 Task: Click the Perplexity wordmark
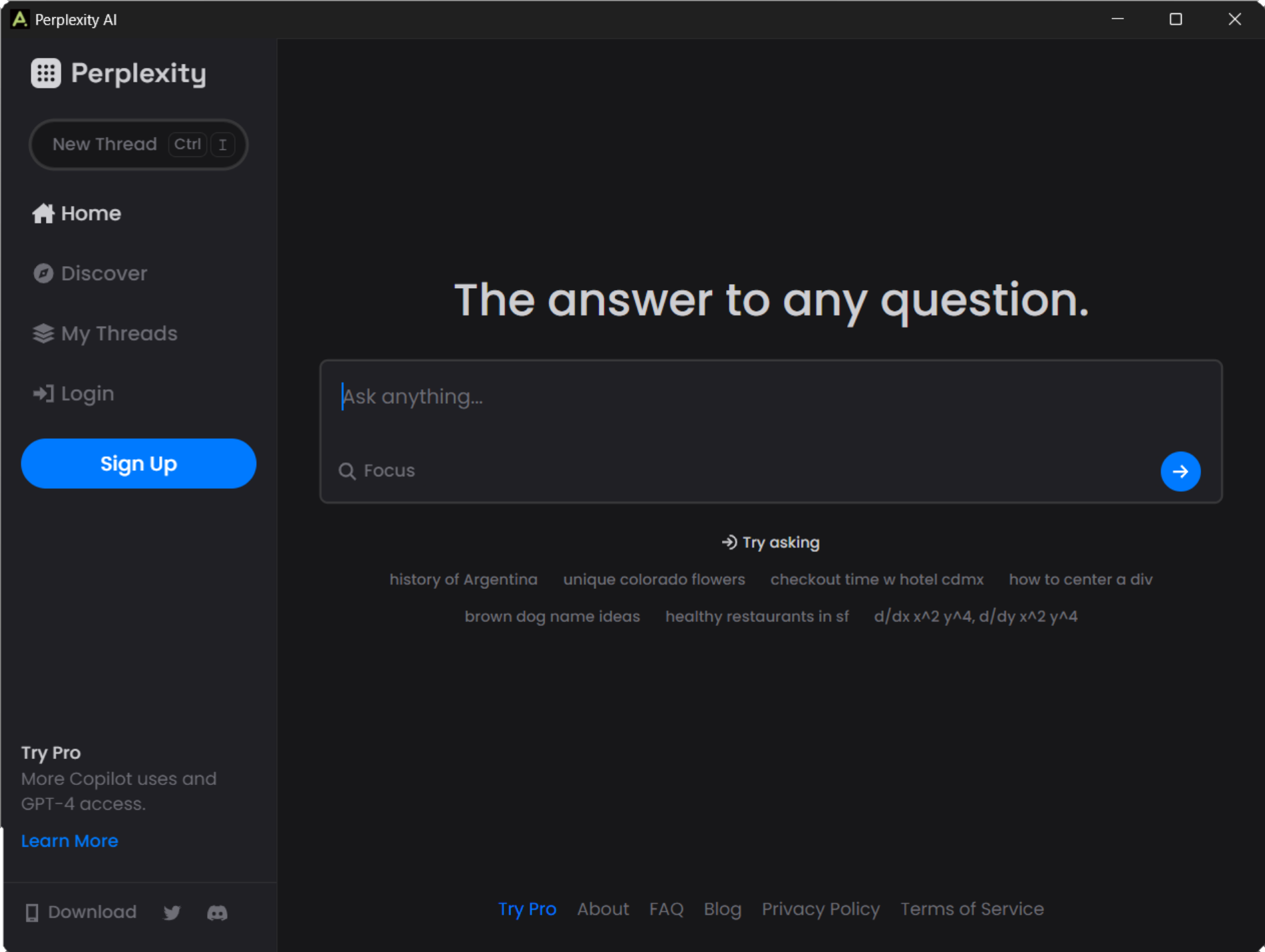[138, 73]
